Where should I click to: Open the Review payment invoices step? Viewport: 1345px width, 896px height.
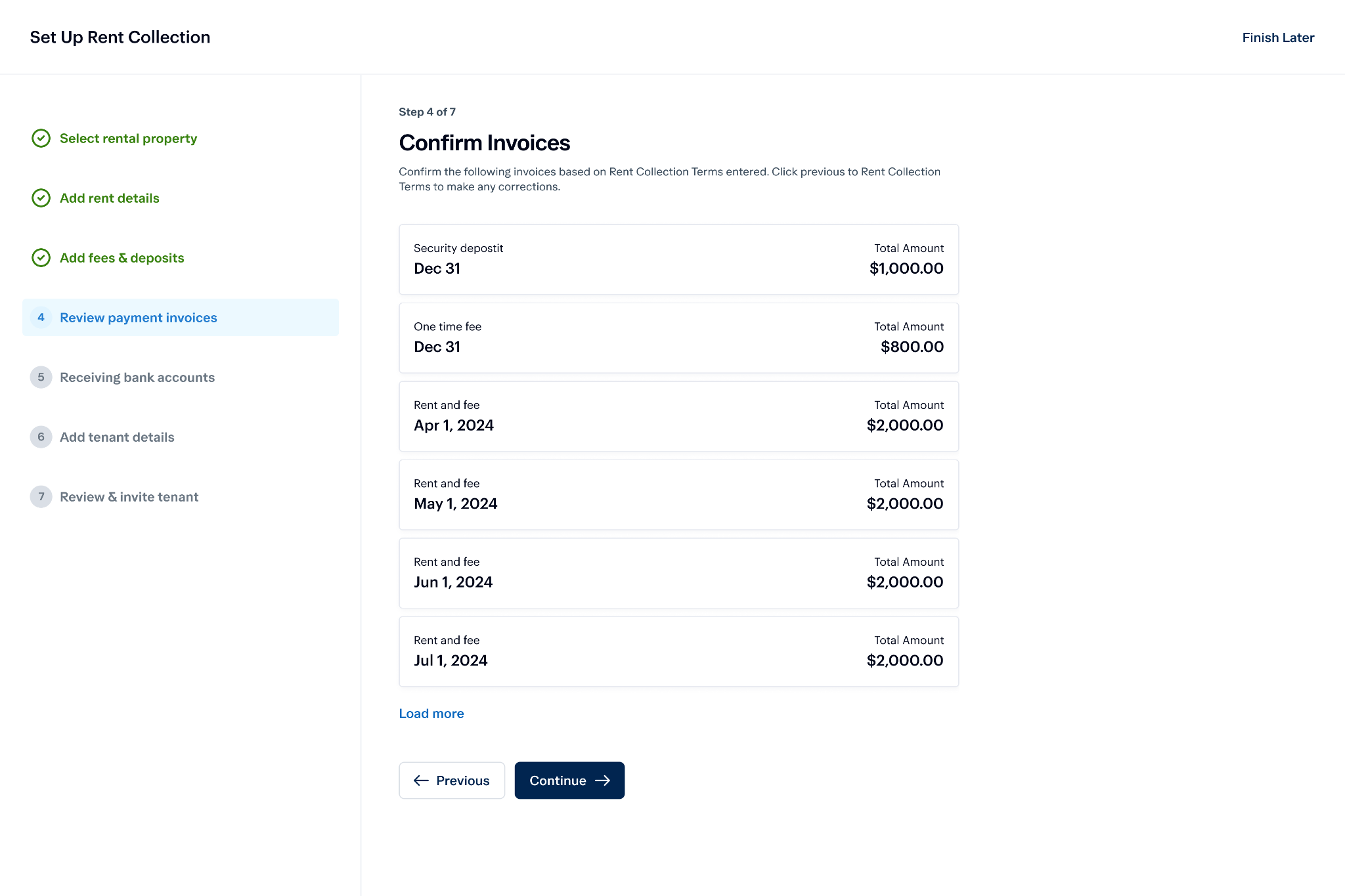139,318
